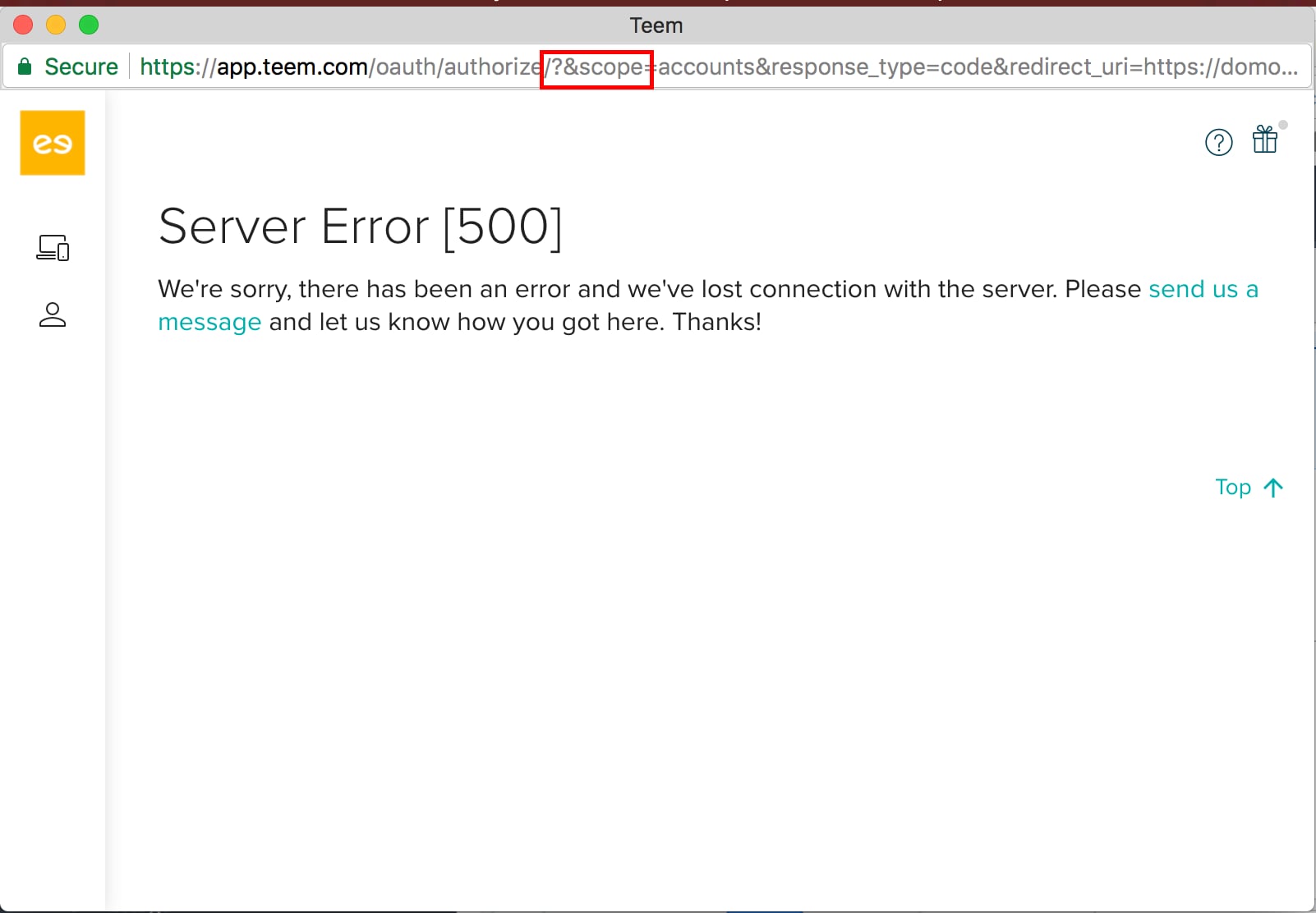Open the user profile icon in sidebar
1316x913 pixels.
pyautogui.click(x=53, y=314)
